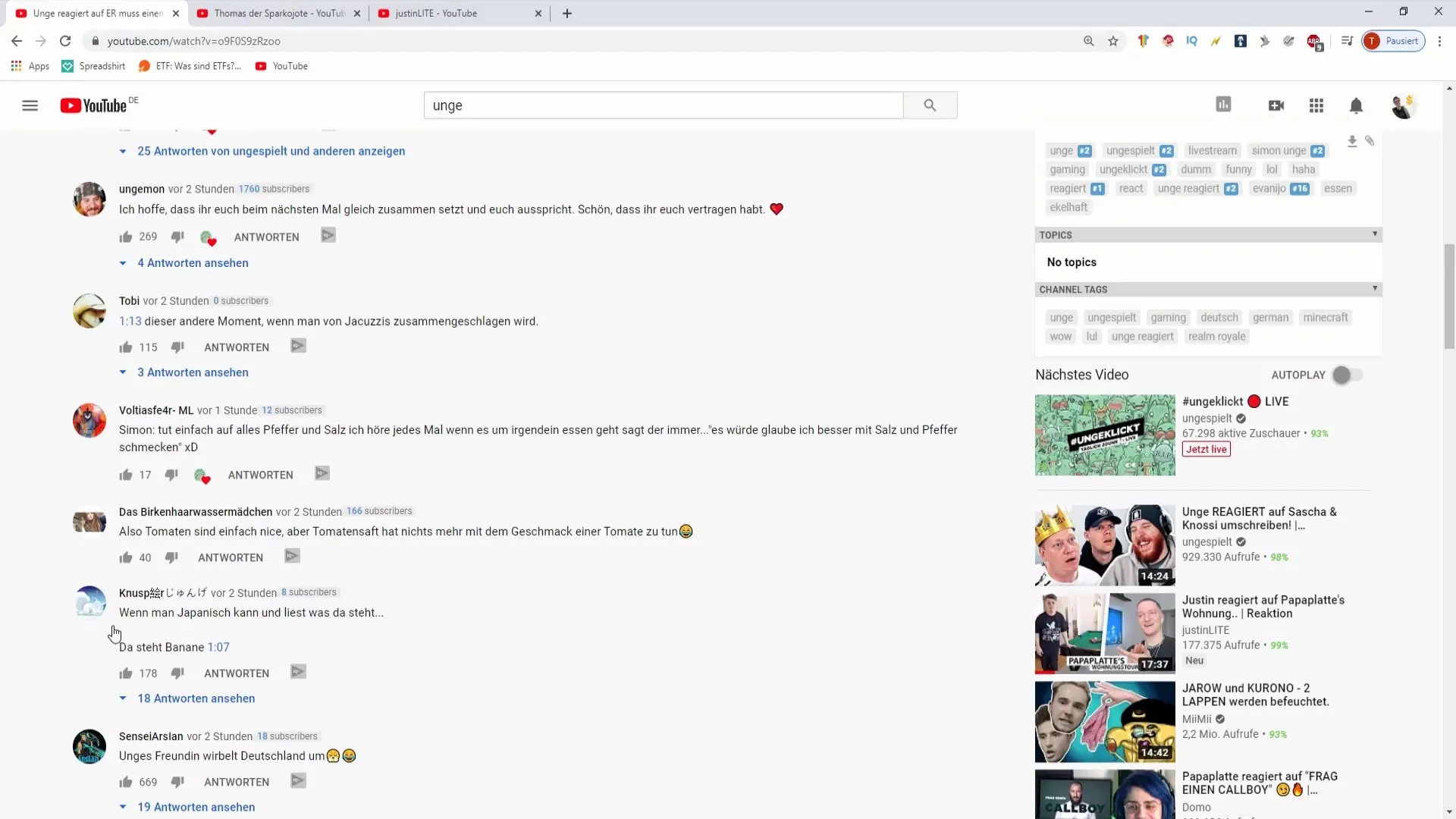Viewport: 1456px width, 819px height.
Task: Jump to timestamp 1:07 in Banane comment
Action: pos(218,647)
